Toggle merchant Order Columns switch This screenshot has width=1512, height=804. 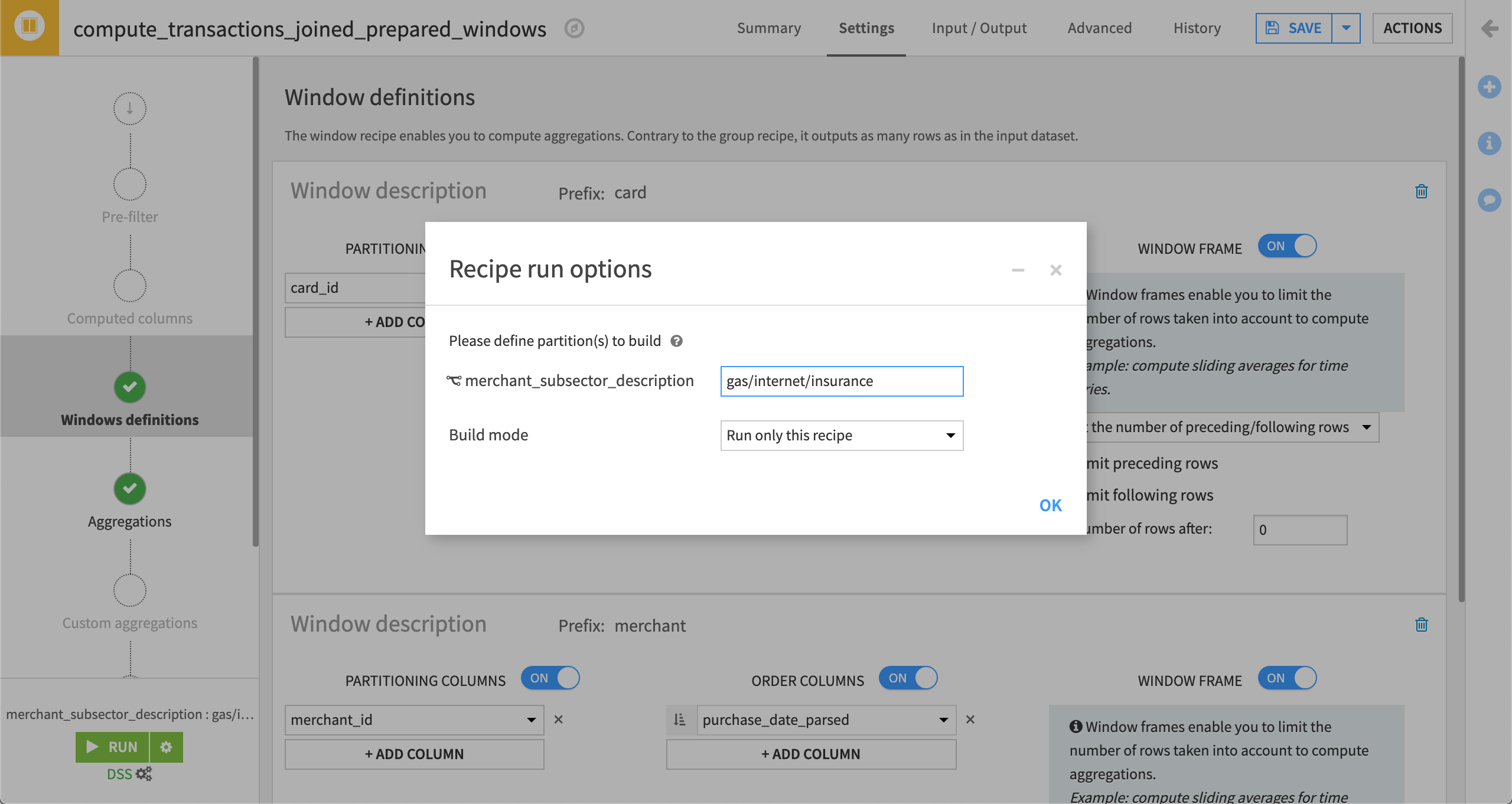(908, 678)
